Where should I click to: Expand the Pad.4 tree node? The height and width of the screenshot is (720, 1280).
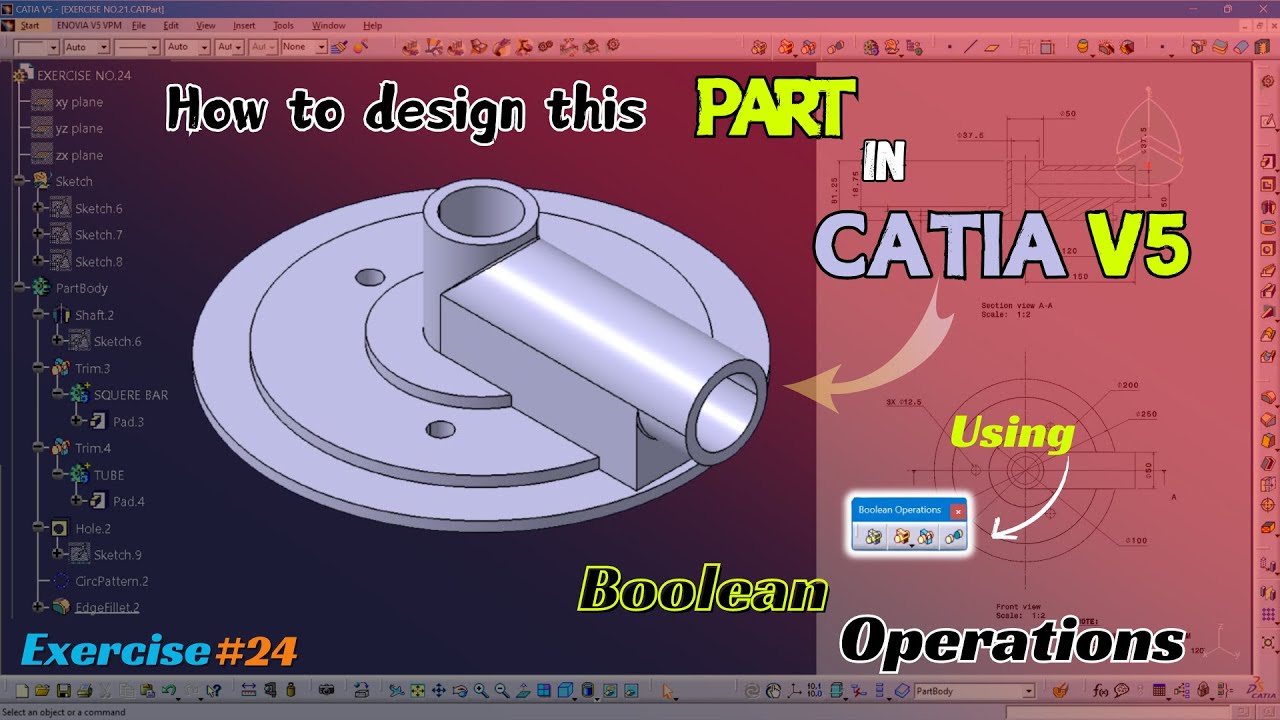pyautogui.click(x=77, y=500)
